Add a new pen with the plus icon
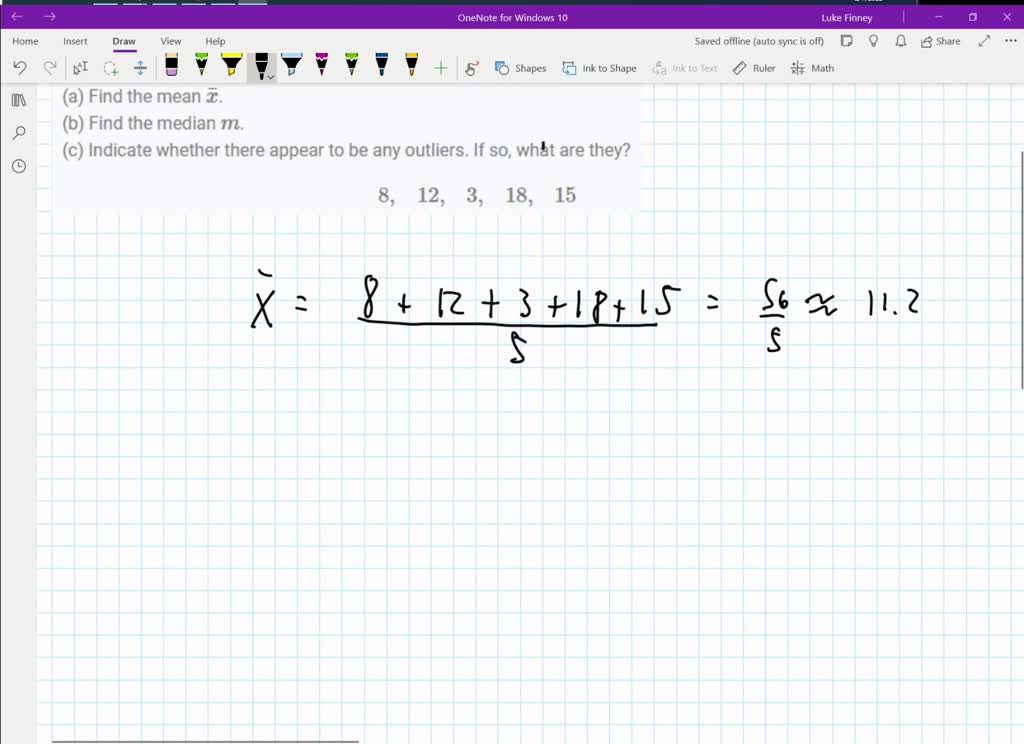The image size is (1024, 744). coord(440,67)
